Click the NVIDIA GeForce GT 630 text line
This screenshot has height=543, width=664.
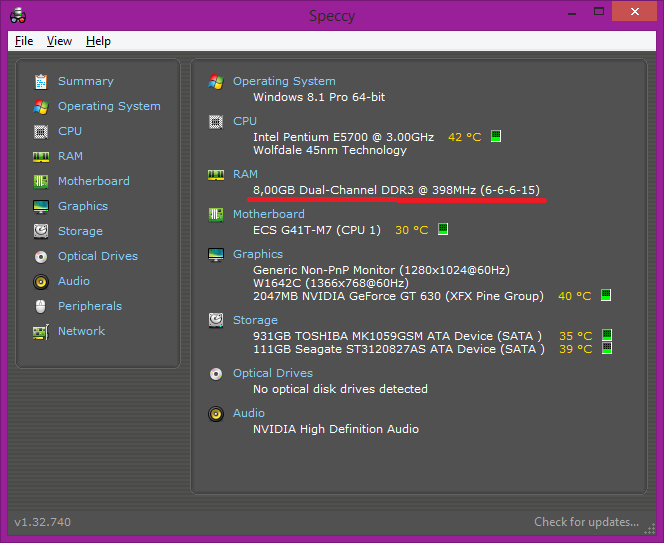tap(398, 296)
